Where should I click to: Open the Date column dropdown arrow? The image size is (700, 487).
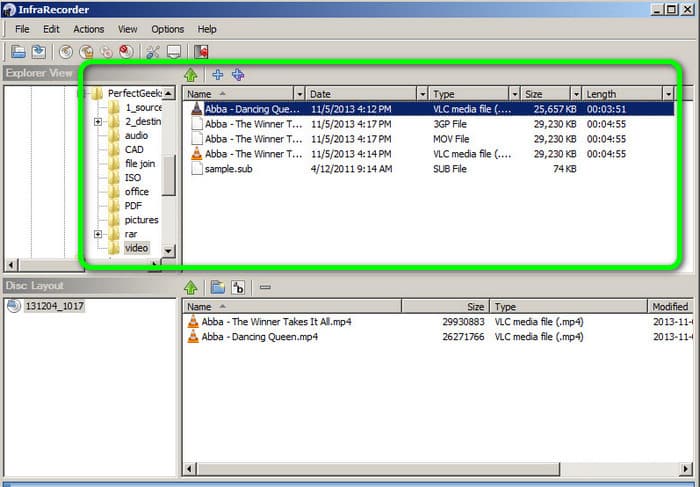(x=422, y=94)
